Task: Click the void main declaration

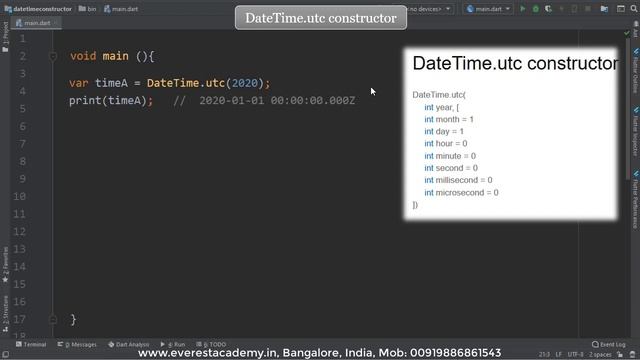Action: [112, 56]
